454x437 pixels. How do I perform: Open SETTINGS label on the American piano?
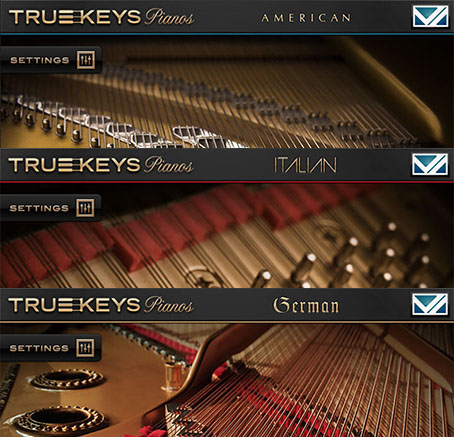[x=40, y=60]
